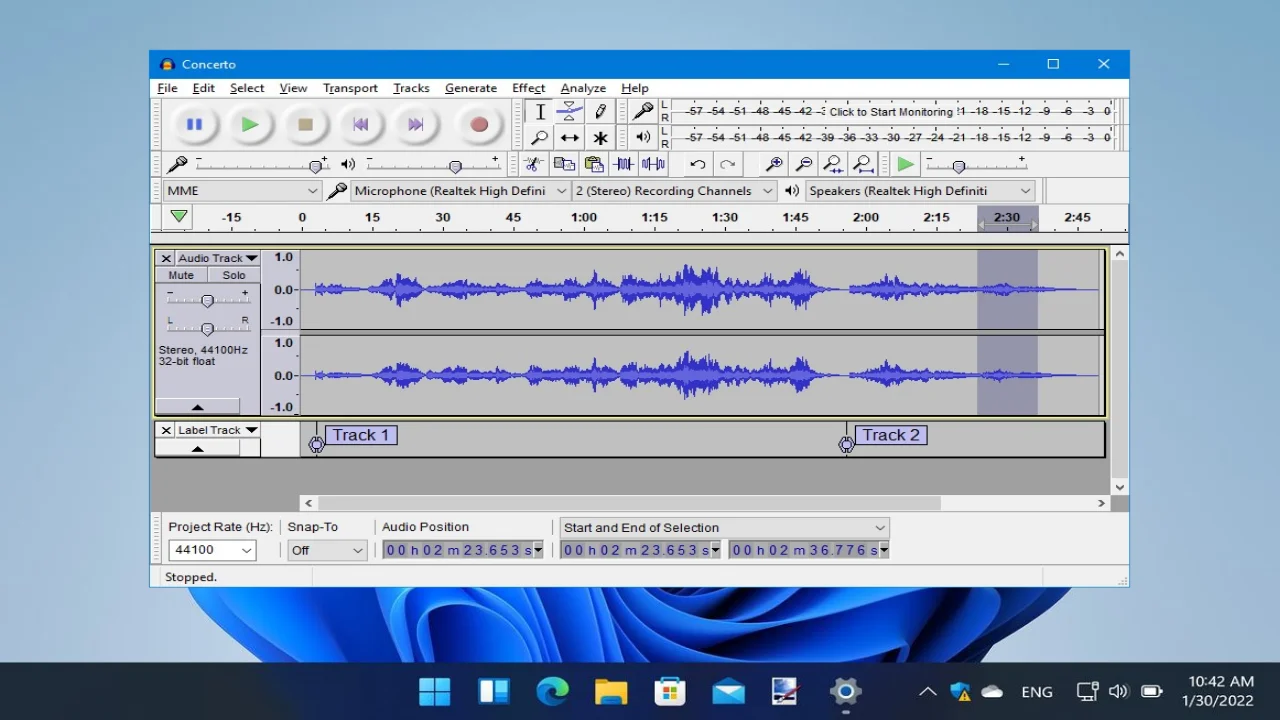
Task: Click the Redo arrow icon
Action: [x=727, y=164]
